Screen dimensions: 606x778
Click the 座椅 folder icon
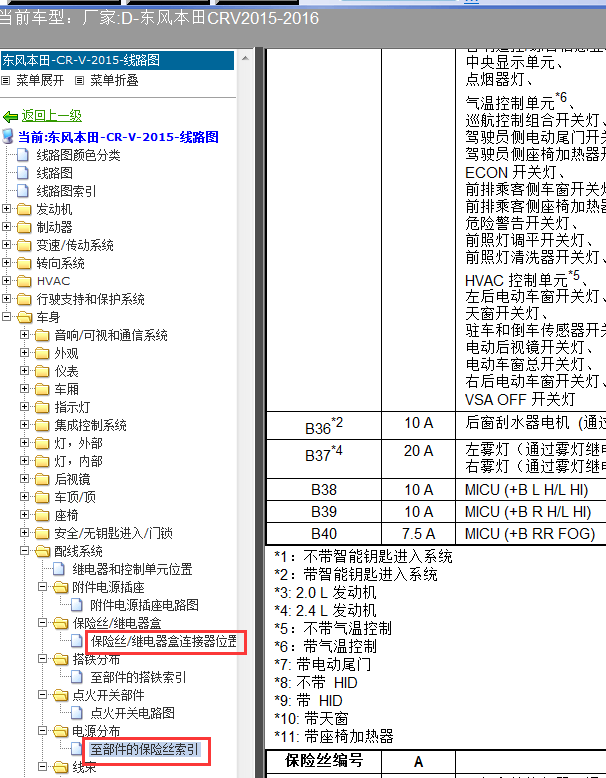tap(42, 516)
